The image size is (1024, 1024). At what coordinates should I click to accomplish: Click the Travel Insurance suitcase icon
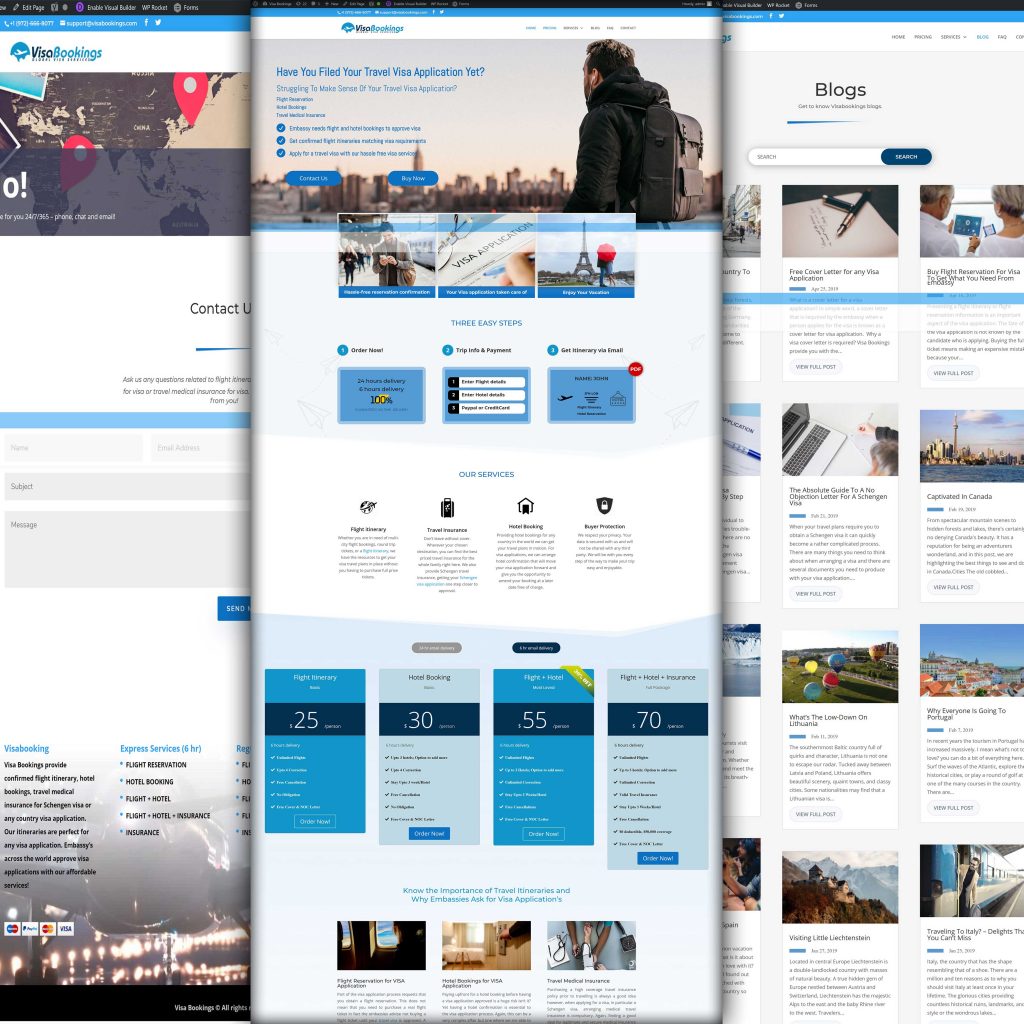447,507
